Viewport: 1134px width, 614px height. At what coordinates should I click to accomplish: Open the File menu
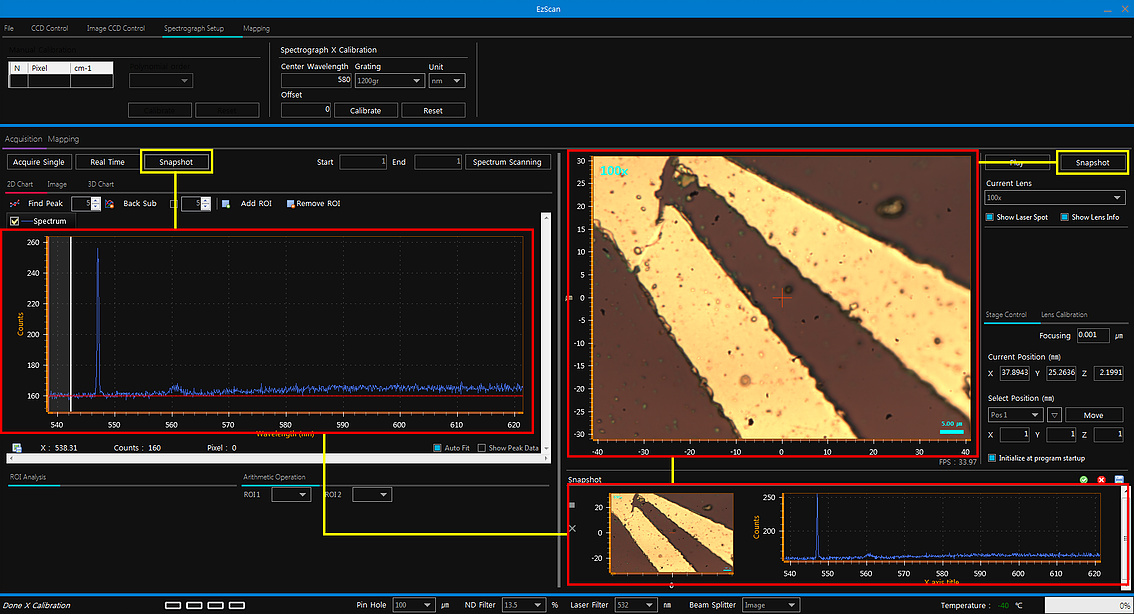(9, 28)
